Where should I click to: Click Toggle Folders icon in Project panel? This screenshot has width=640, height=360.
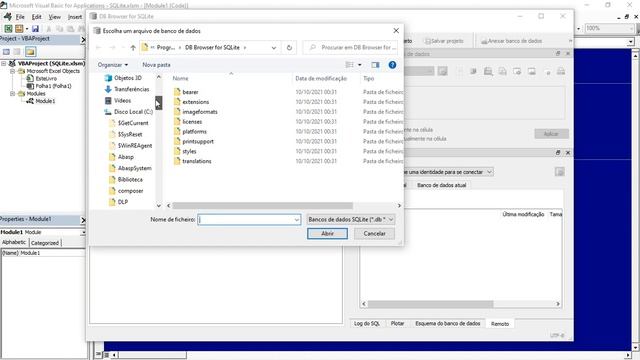[30, 52]
